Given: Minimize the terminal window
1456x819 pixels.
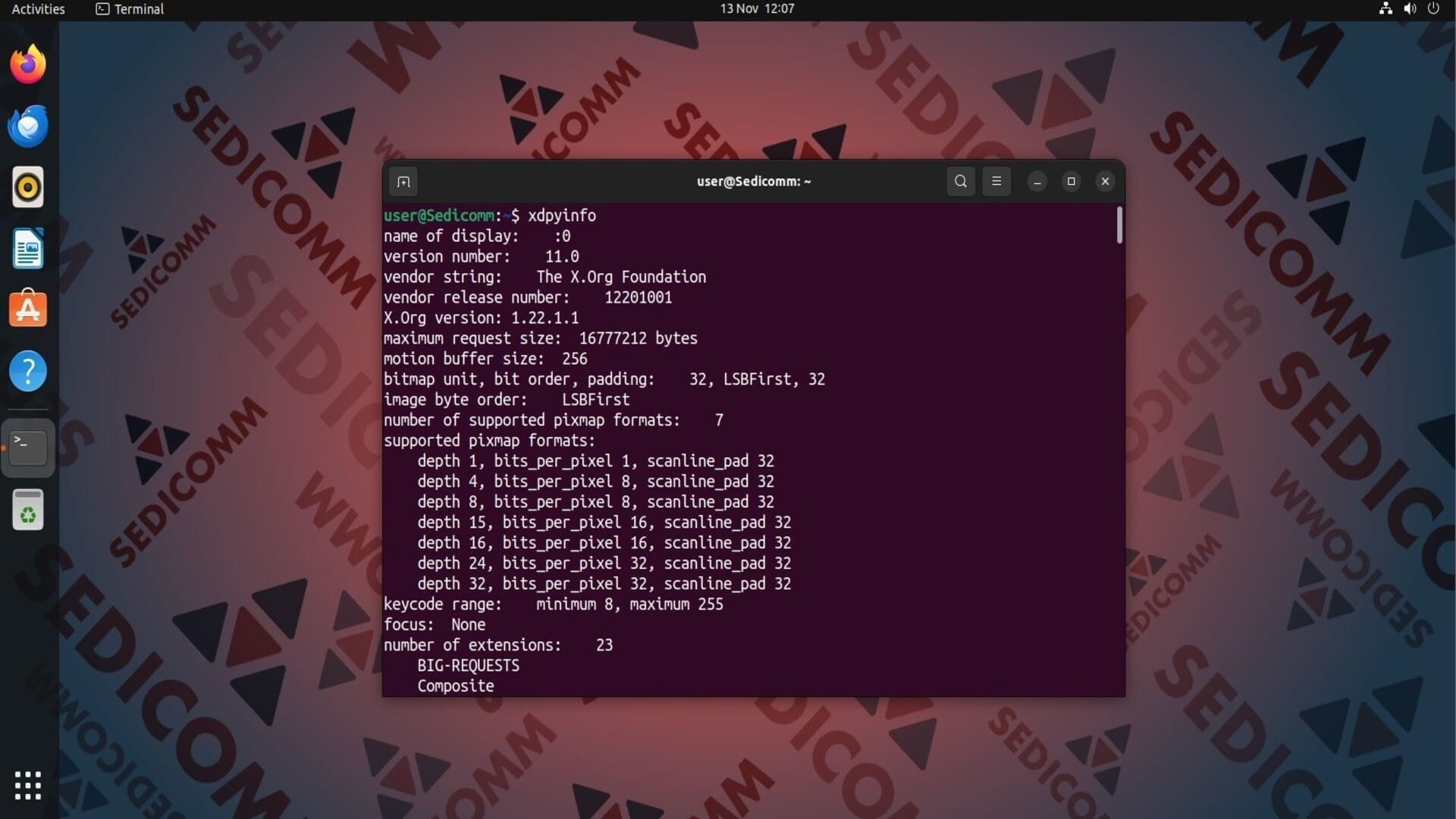Looking at the screenshot, I should 1037,181.
